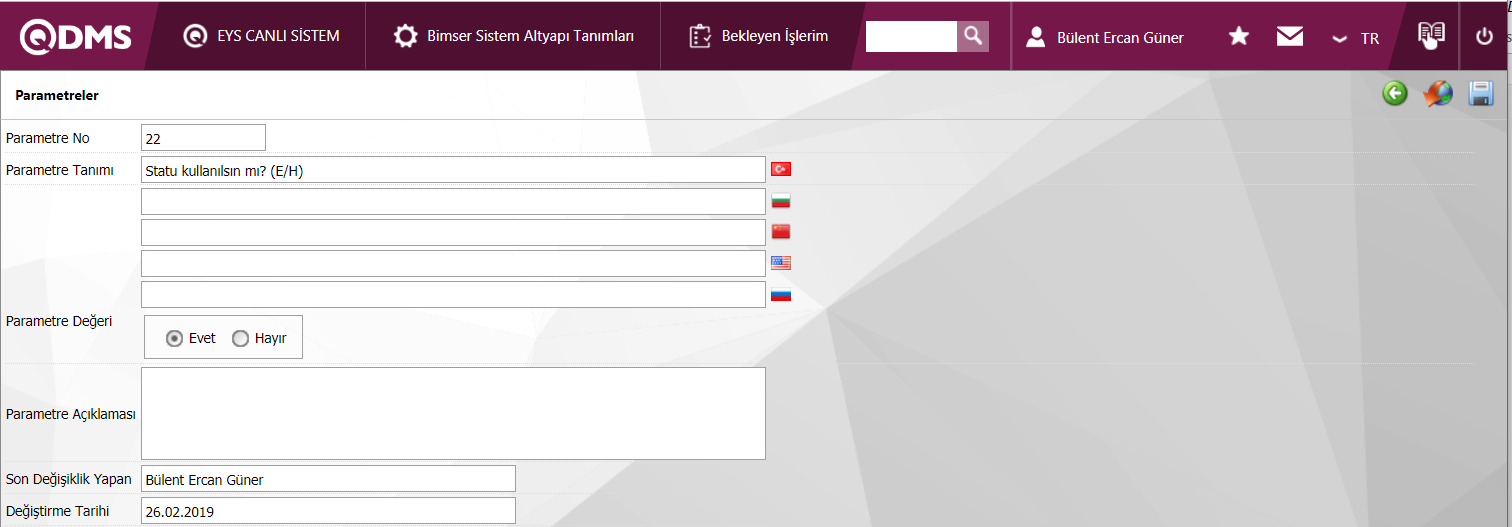Viewport: 1512px width, 527px height.
Task: Click the globe translate icon
Action: [1438, 94]
